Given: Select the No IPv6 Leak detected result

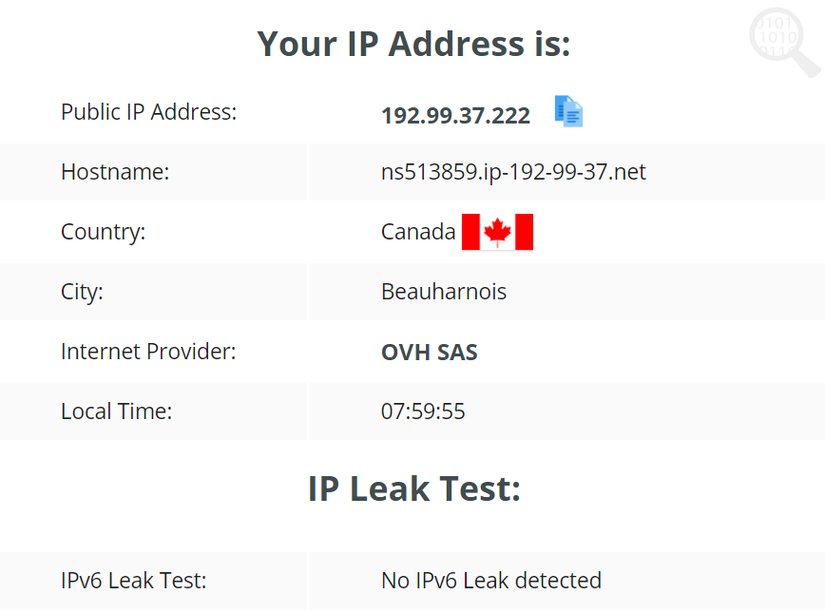Looking at the screenshot, I should tap(490, 580).
